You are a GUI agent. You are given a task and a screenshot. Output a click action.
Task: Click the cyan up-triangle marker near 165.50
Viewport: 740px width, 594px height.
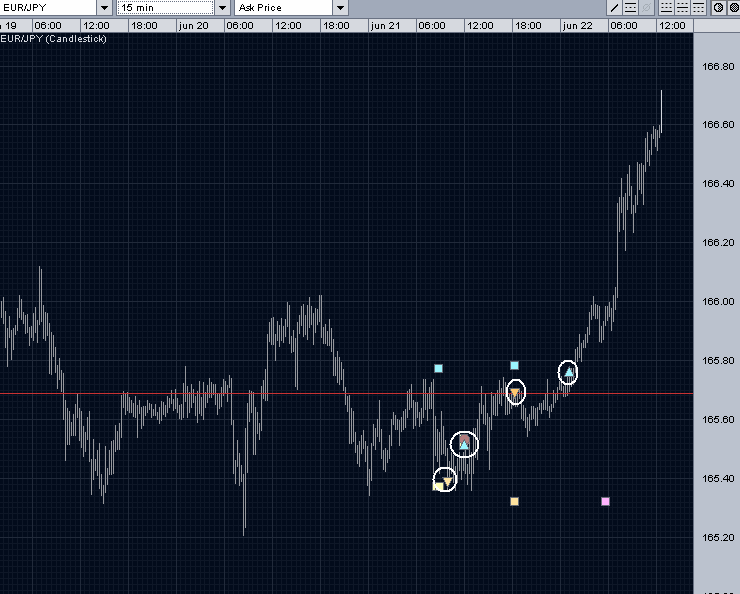point(464,444)
